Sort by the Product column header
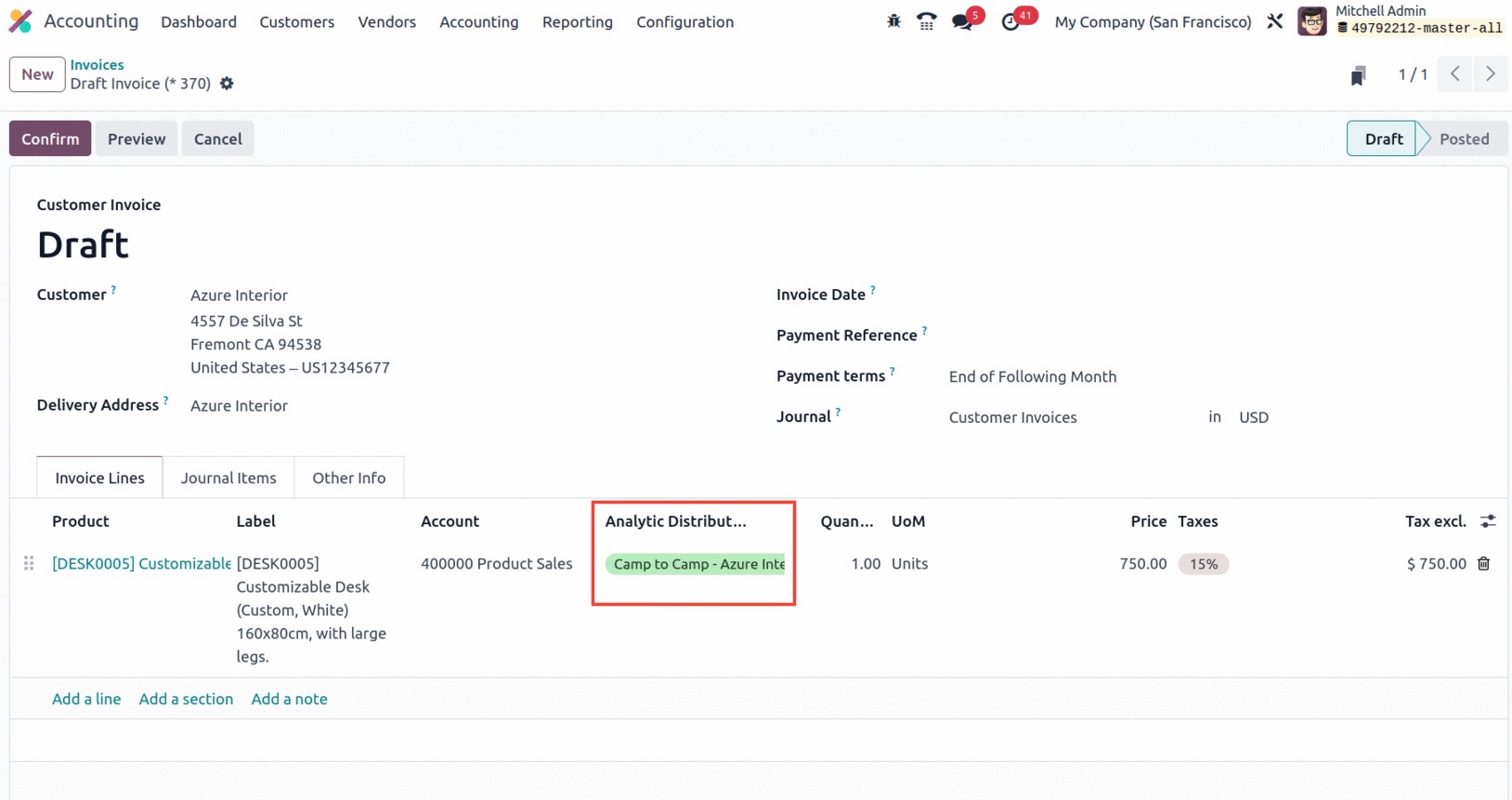This screenshot has height=800, width=1512. click(x=81, y=521)
